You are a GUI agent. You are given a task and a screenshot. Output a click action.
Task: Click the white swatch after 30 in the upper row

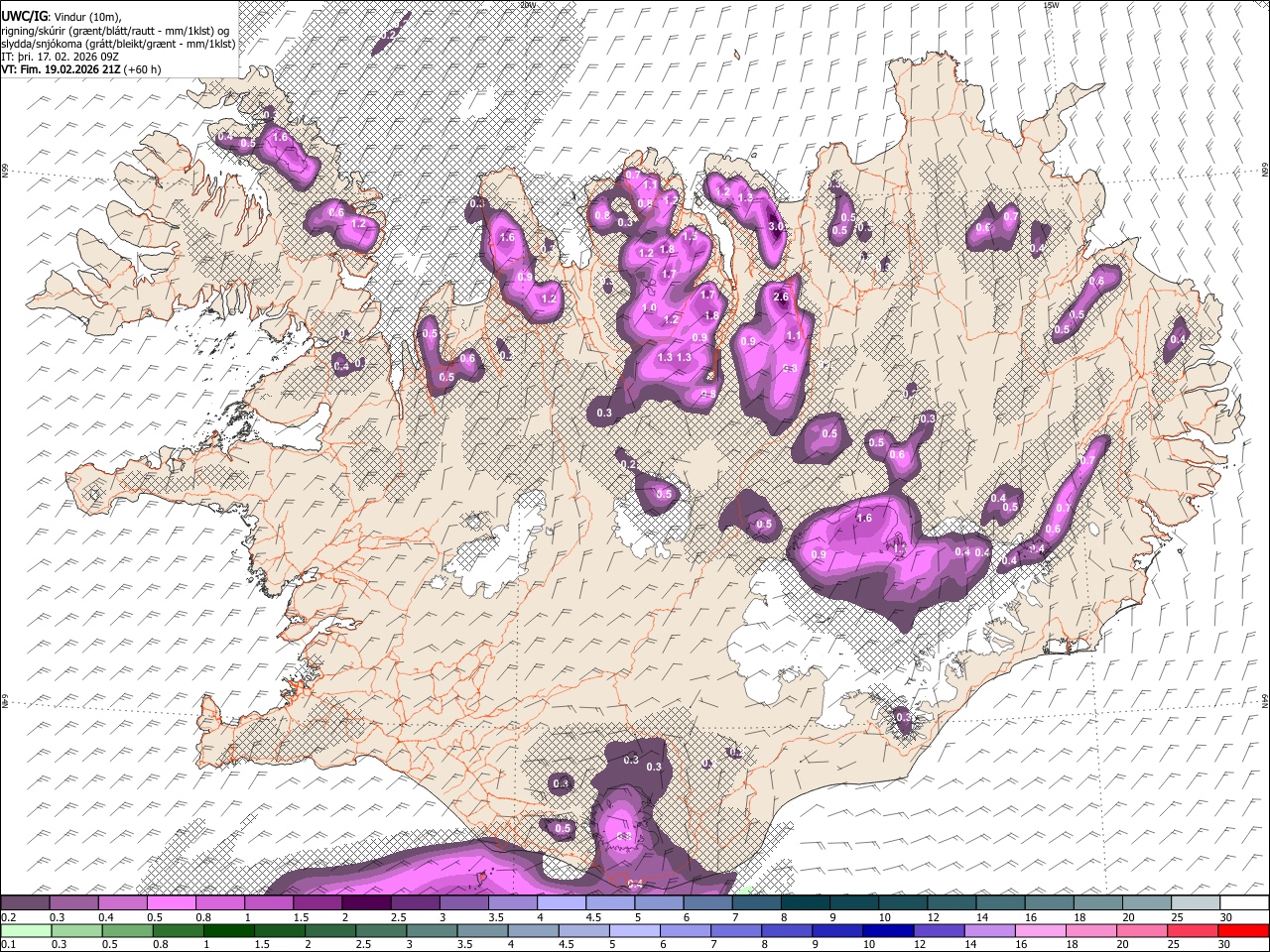coord(1244,903)
